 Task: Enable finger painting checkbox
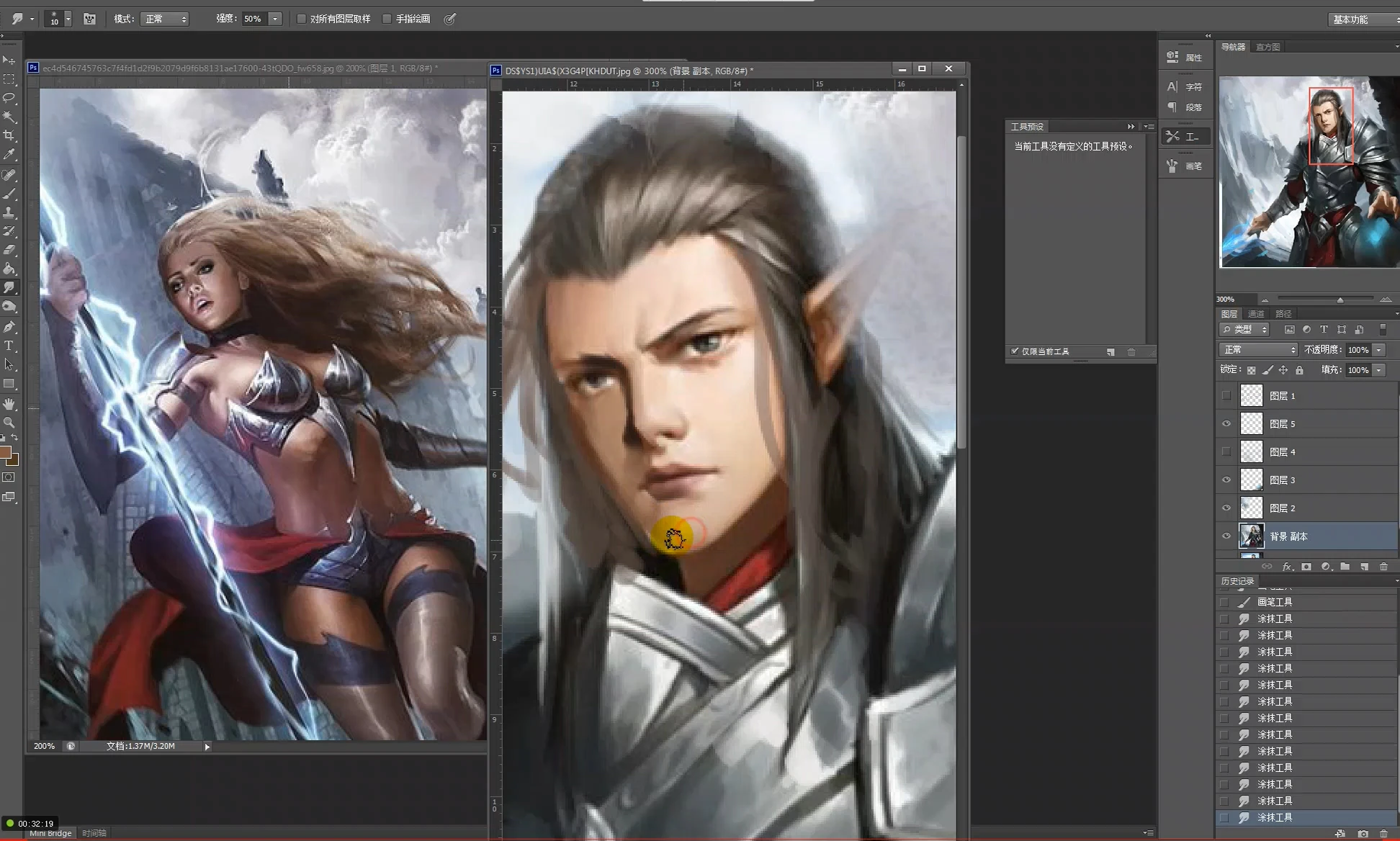[x=387, y=19]
